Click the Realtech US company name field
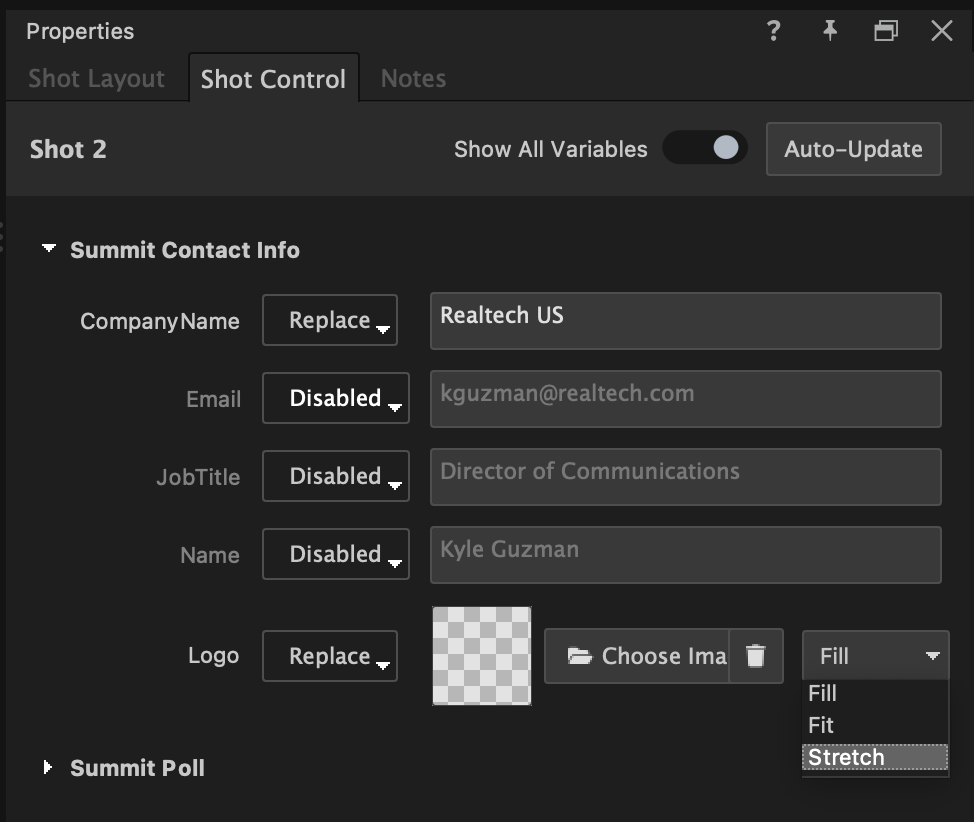974x822 pixels. (x=686, y=320)
